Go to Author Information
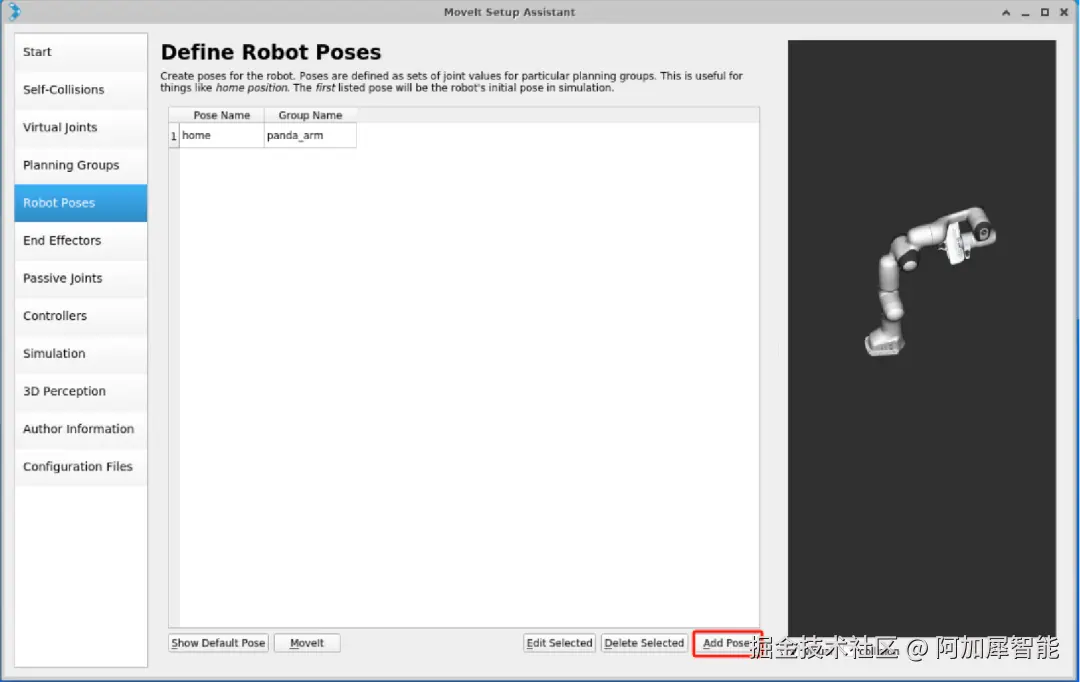 (x=81, y=429)
